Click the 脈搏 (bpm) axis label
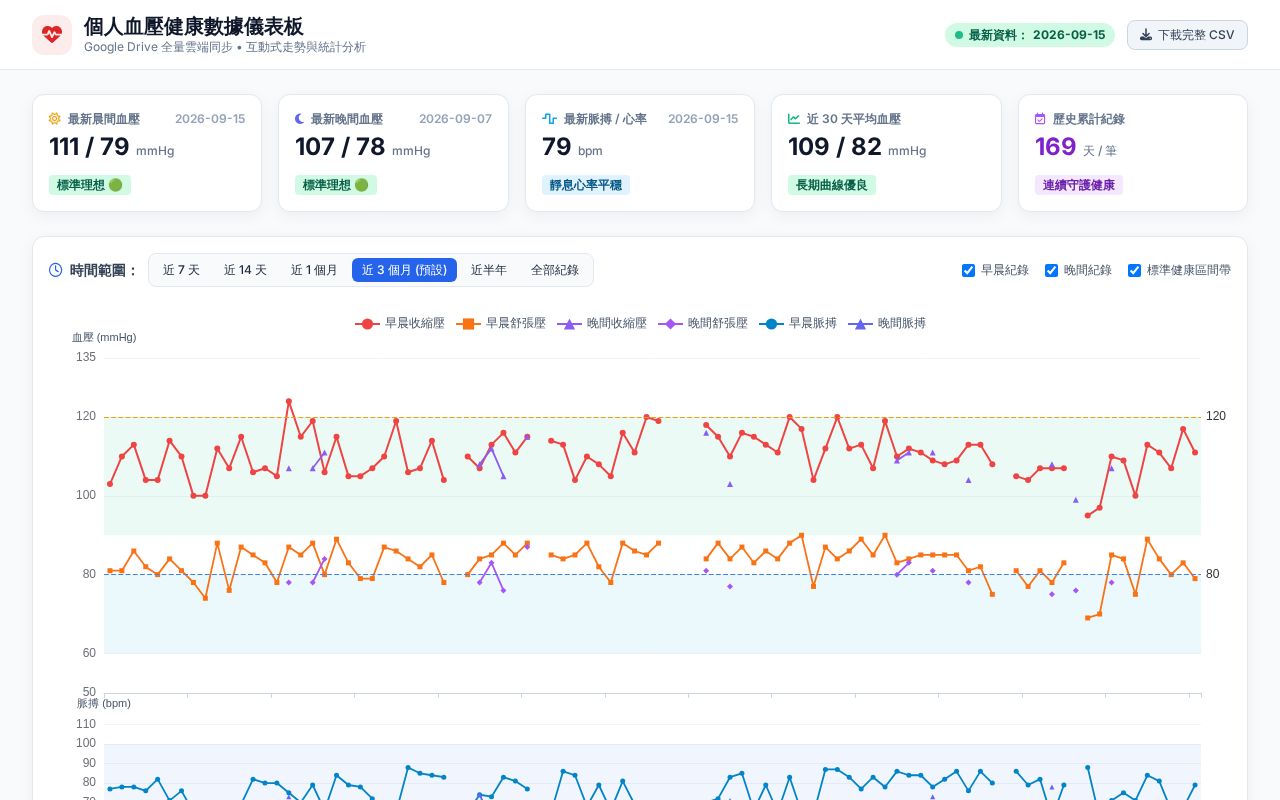 coord(104,704)
